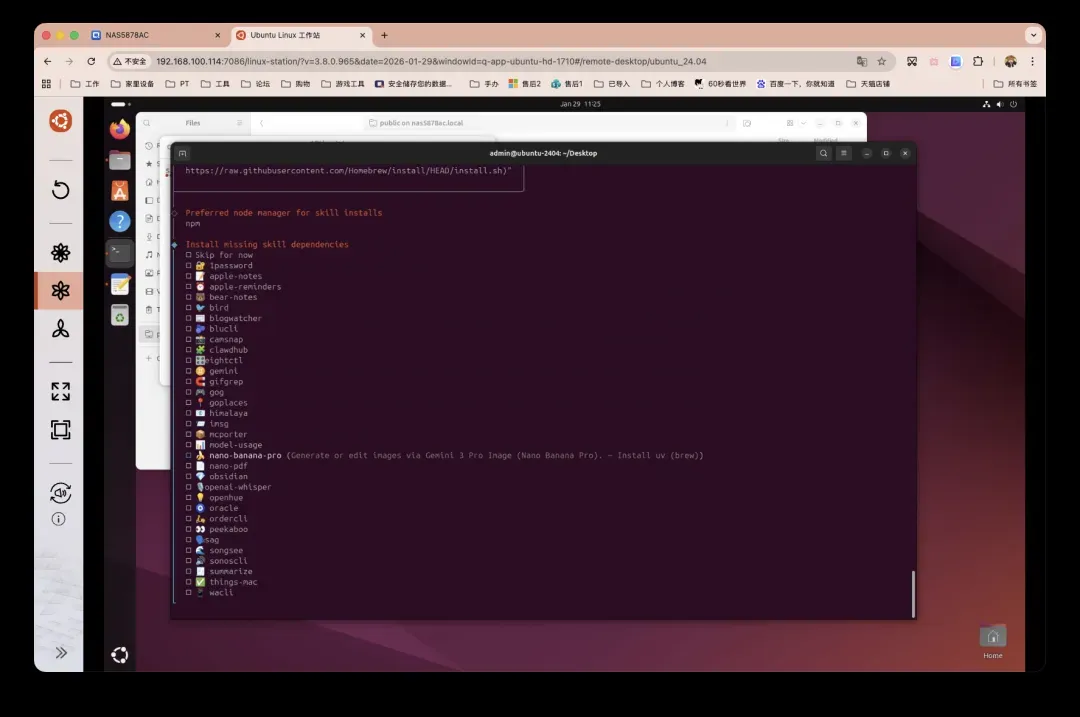
Task: Open the 工具 bookmarks folder
Action: (x=215, y=84)
